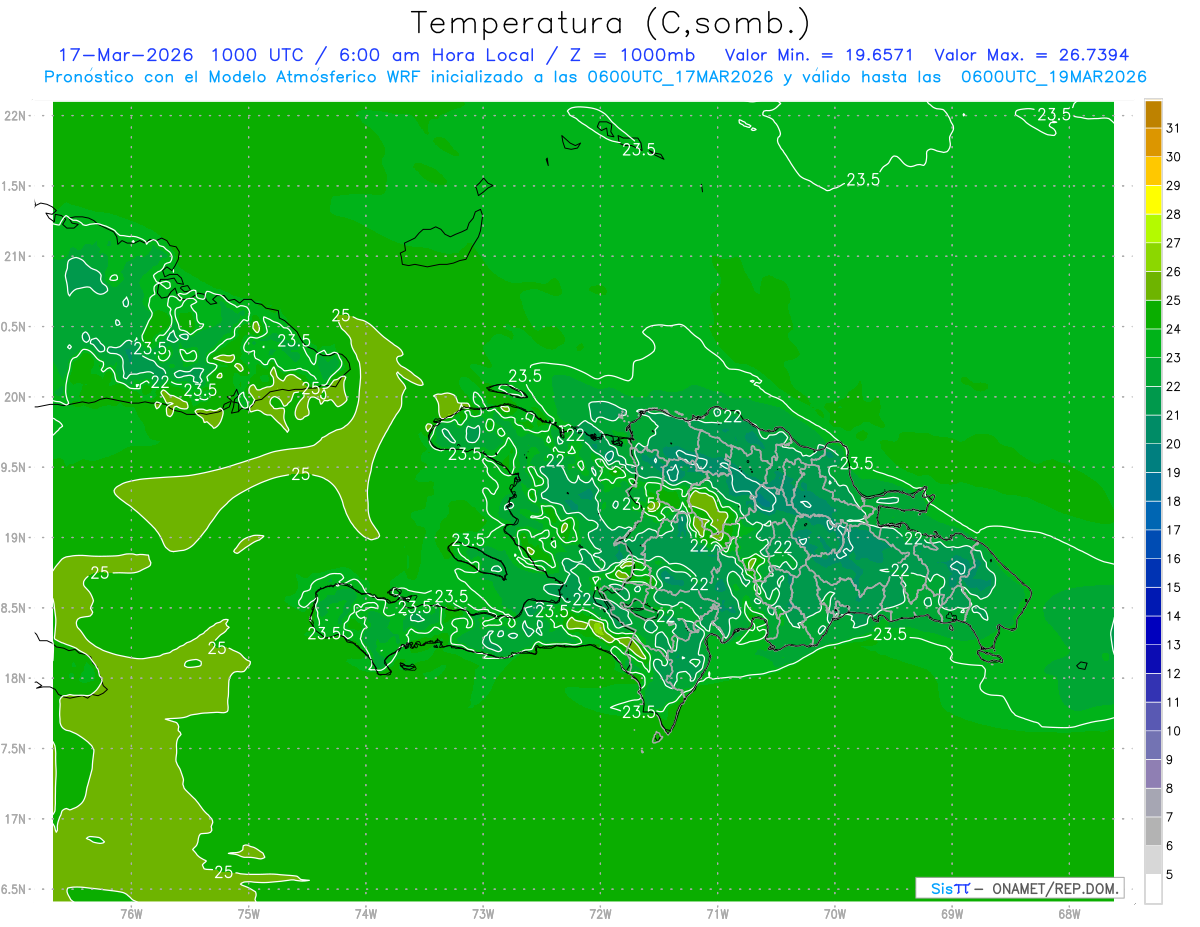Click the 6:00 am Hora Local text

click(433, 55)
